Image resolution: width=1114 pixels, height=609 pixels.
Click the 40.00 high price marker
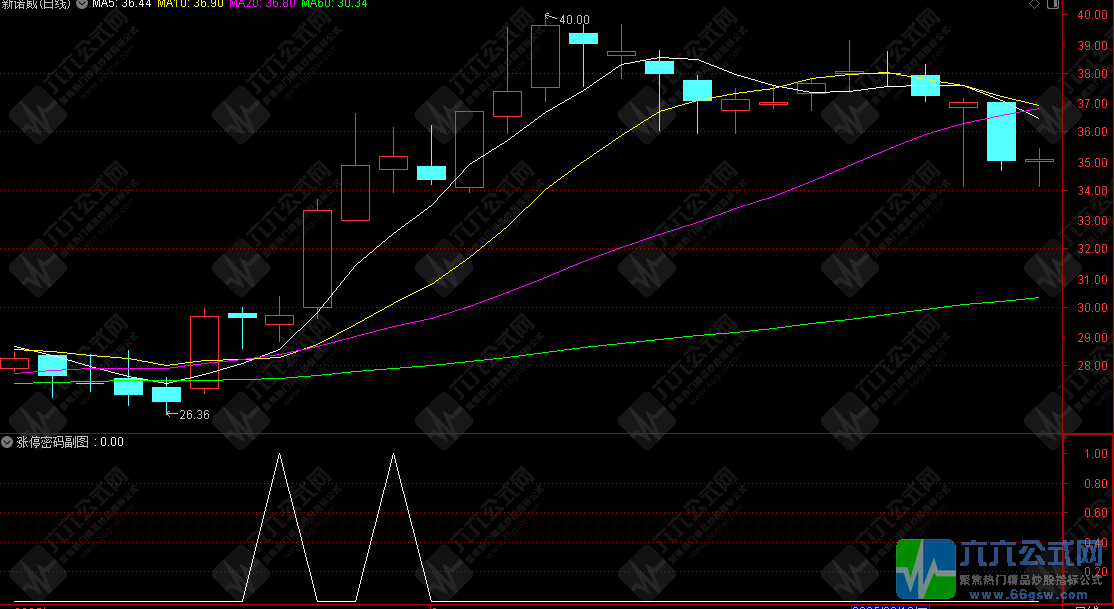pyautogui.click(x=574, y=20)
